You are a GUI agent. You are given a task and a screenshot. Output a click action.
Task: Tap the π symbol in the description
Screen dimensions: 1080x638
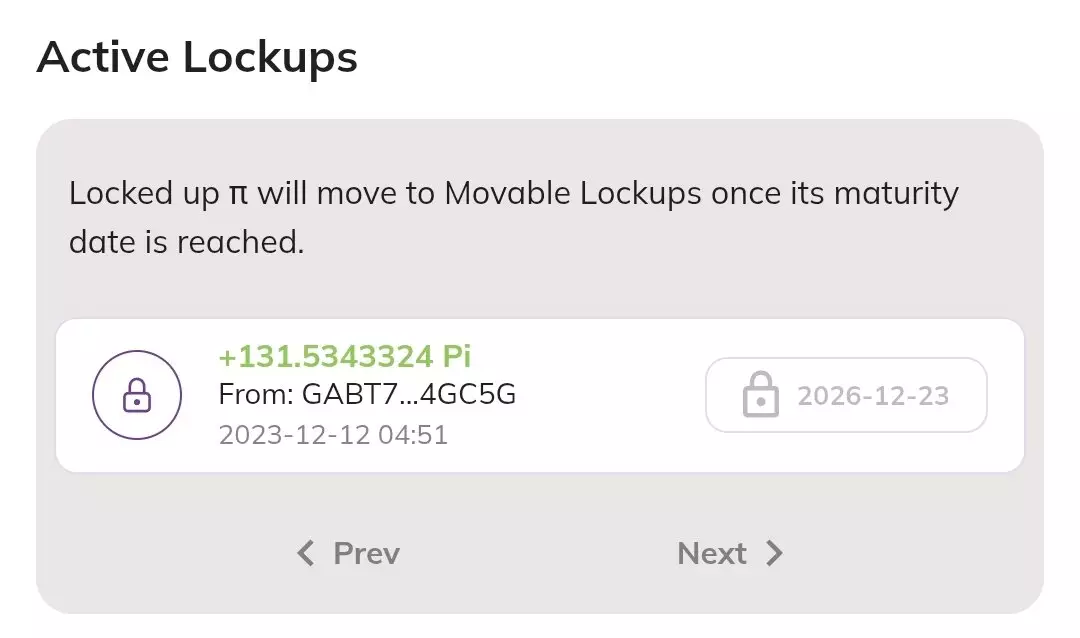point(238,193)
